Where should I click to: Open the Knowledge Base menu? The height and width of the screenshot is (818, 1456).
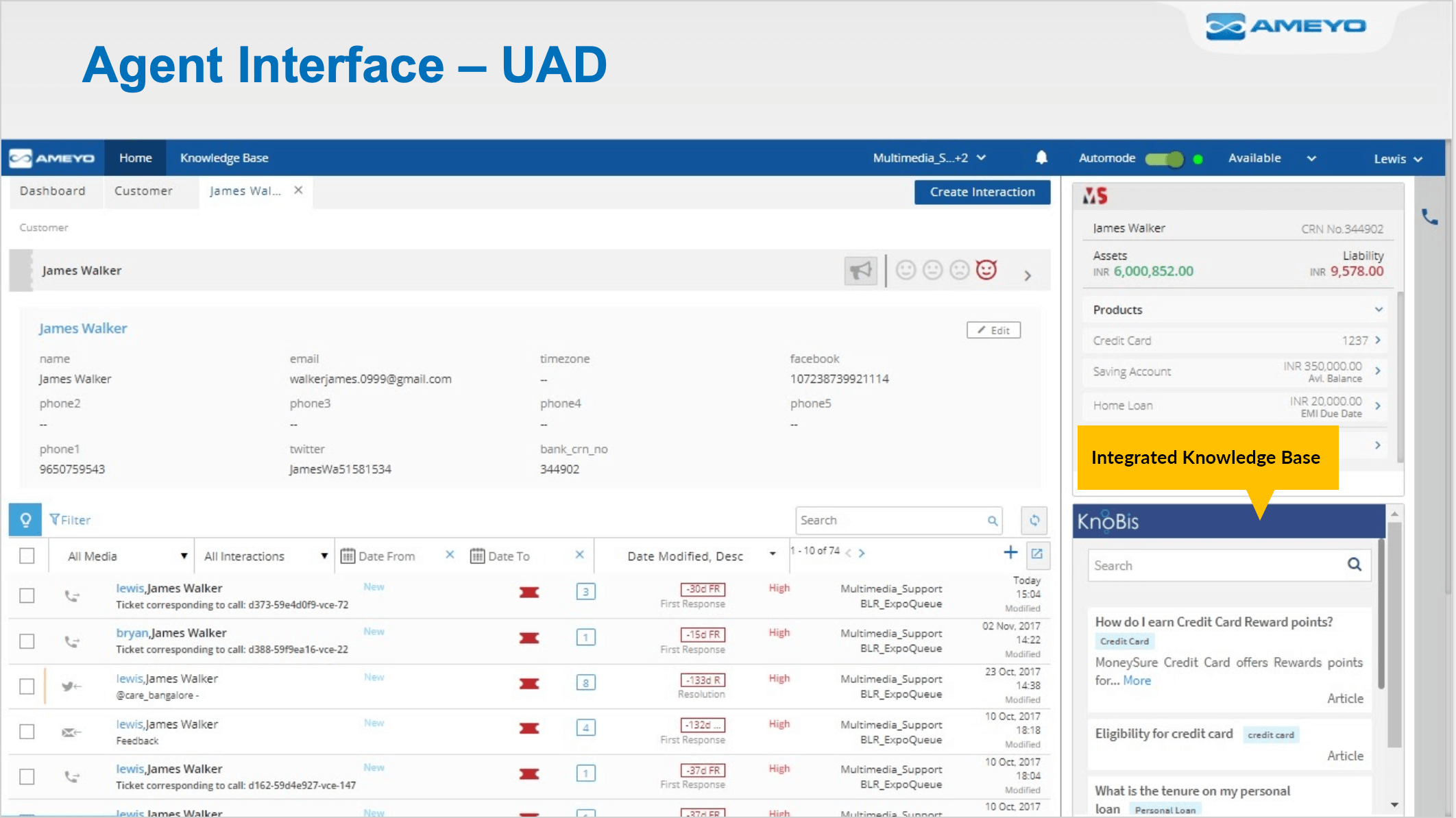tap(224, 158)
